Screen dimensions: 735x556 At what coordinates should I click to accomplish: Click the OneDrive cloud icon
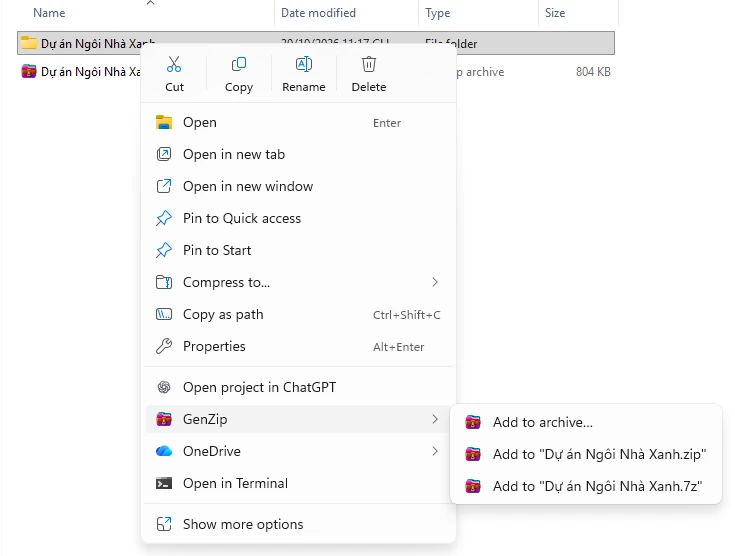point(164,451)
